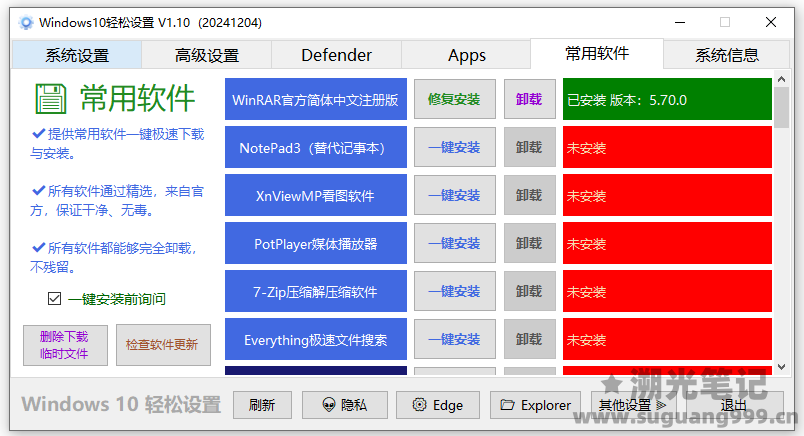Click 检查软件更新 button
The height and width of the screenshot is (436, 804).
[x=163, y=345]
